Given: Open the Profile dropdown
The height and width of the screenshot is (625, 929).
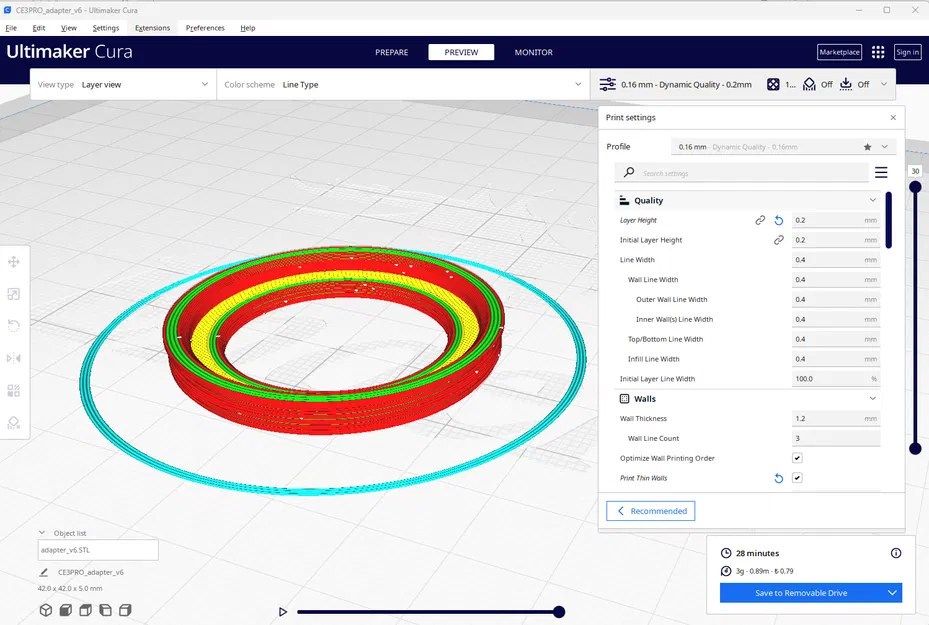Looking at the screenshot, I should [x=783, y=147].
